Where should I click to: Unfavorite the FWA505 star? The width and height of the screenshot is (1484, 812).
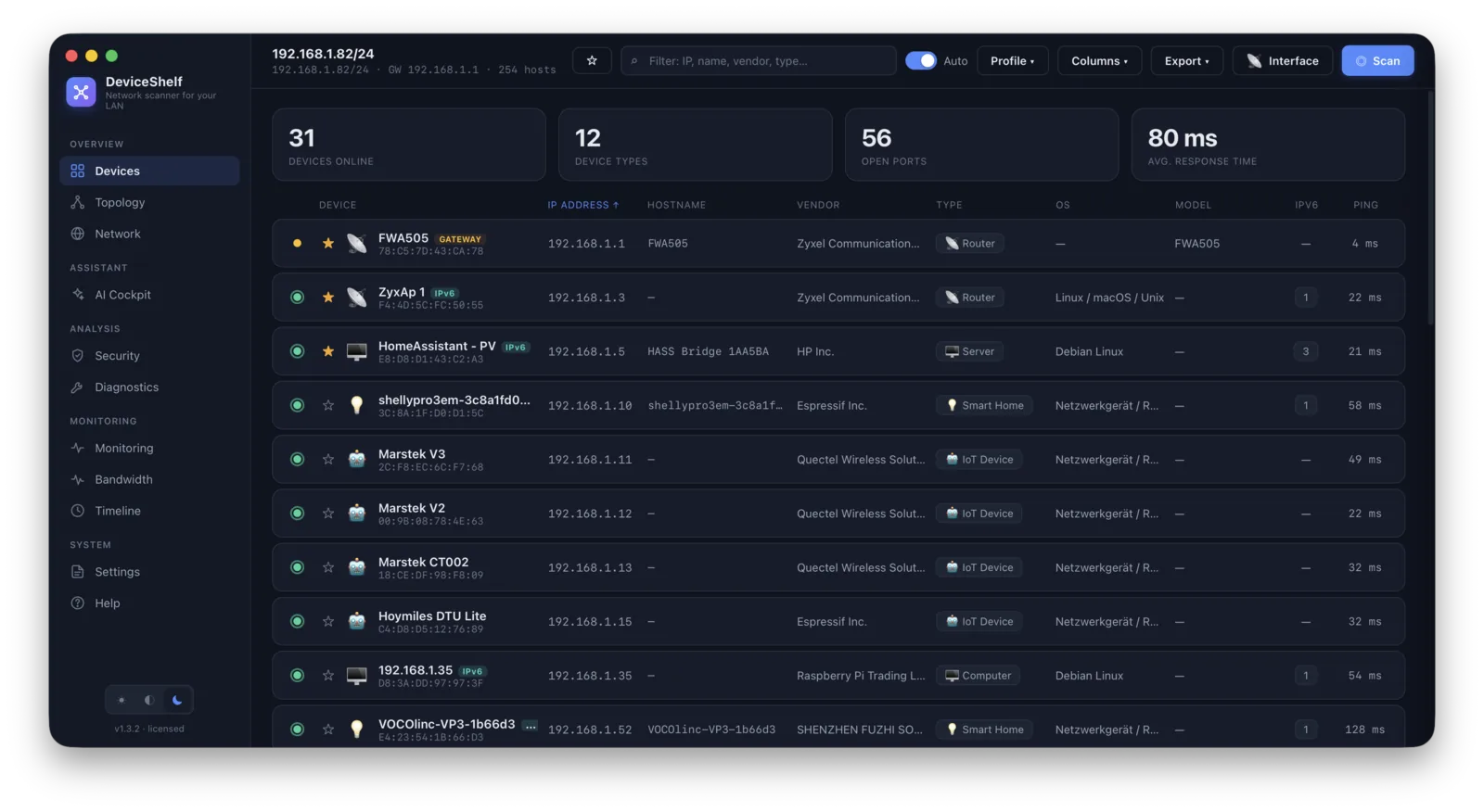[x=328, y=244]
